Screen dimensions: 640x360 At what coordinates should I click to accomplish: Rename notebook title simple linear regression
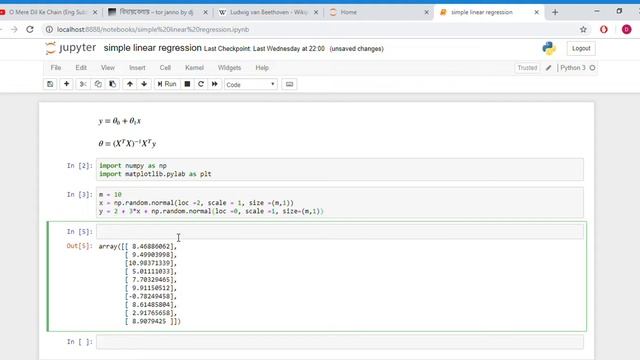[152, 48]
